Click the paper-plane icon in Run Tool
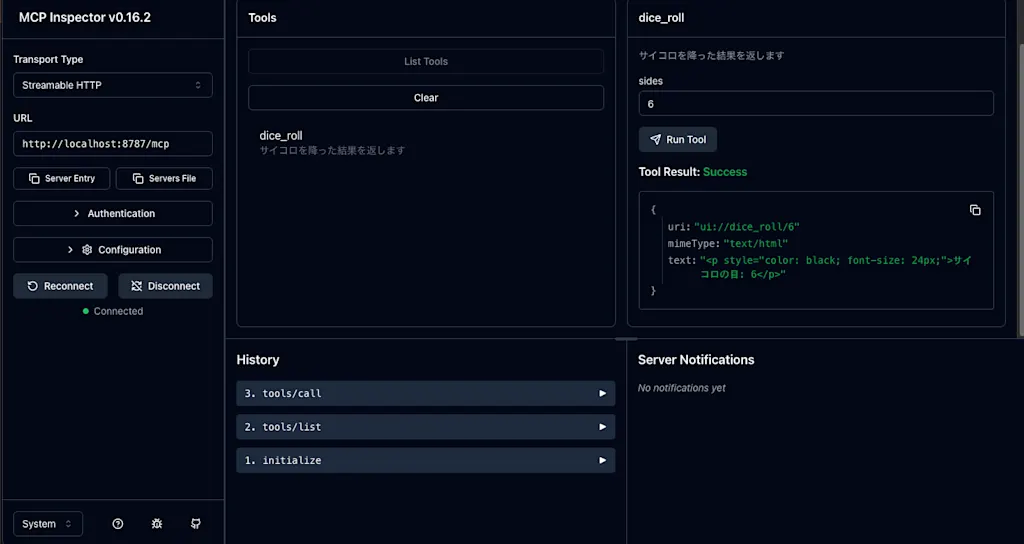Image resolution: width=1024 pixels, height=544 pixels. (655, 140)
